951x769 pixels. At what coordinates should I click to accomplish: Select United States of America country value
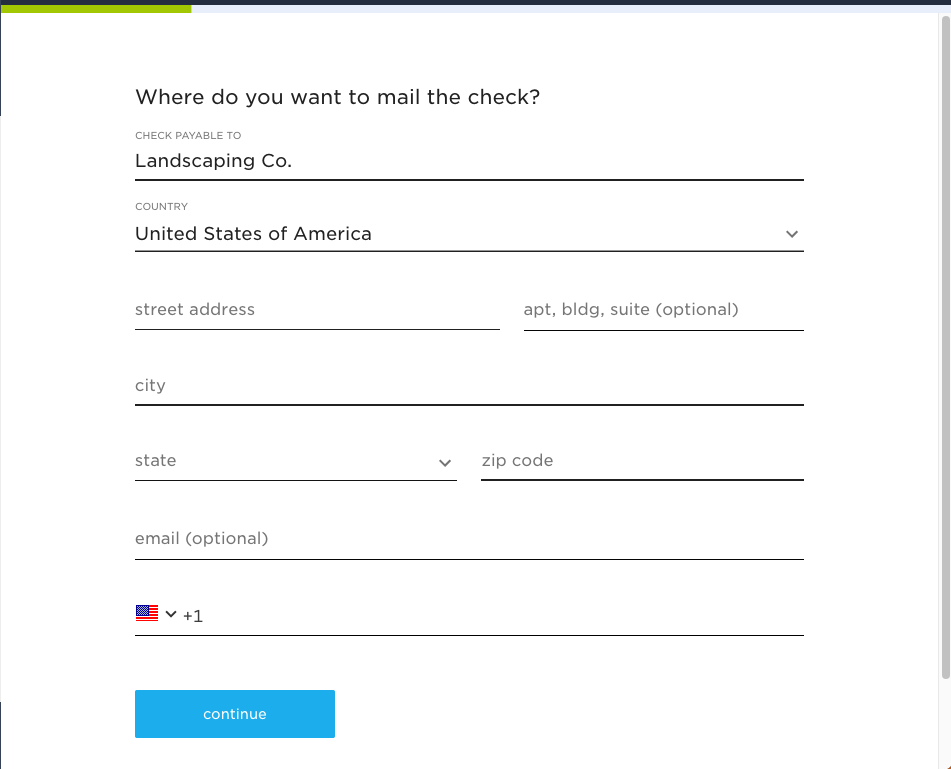[x=254, y=234]
